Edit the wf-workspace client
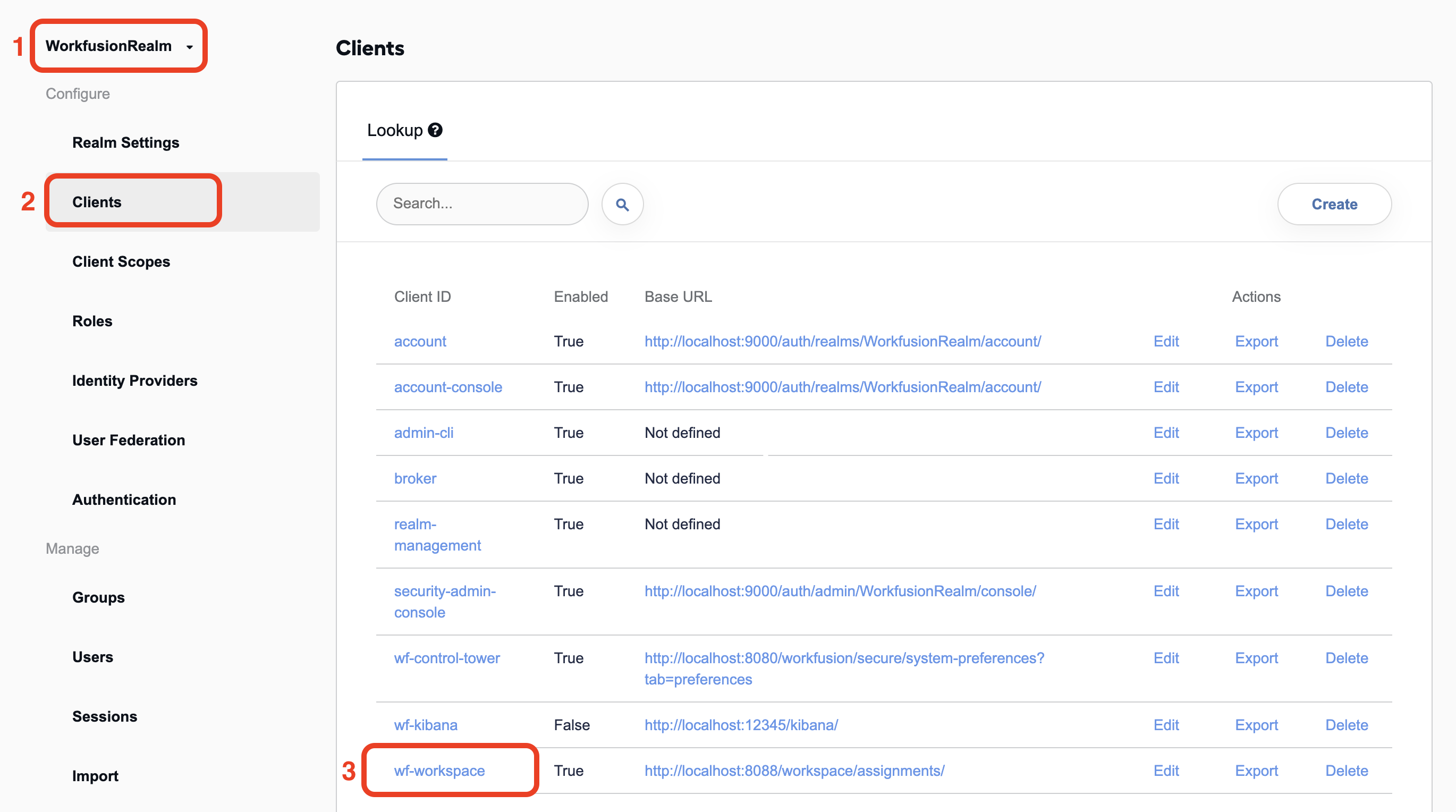The image size is (1456, 812). click(x=1165, y=771)
